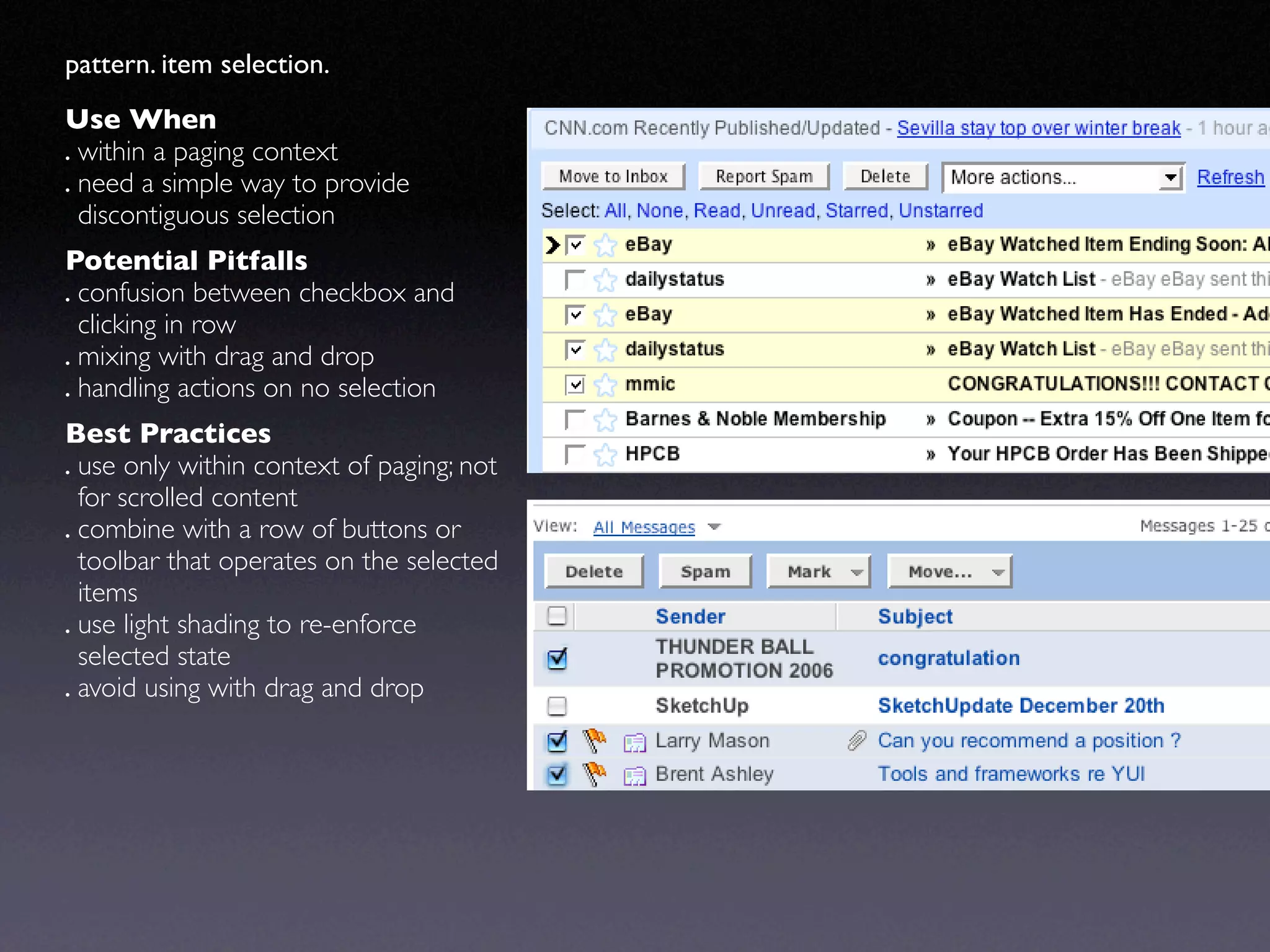Toggle the select-all checkbox in the Sender header
This screenshot has height=952, width=1270.
click(557, 615)
